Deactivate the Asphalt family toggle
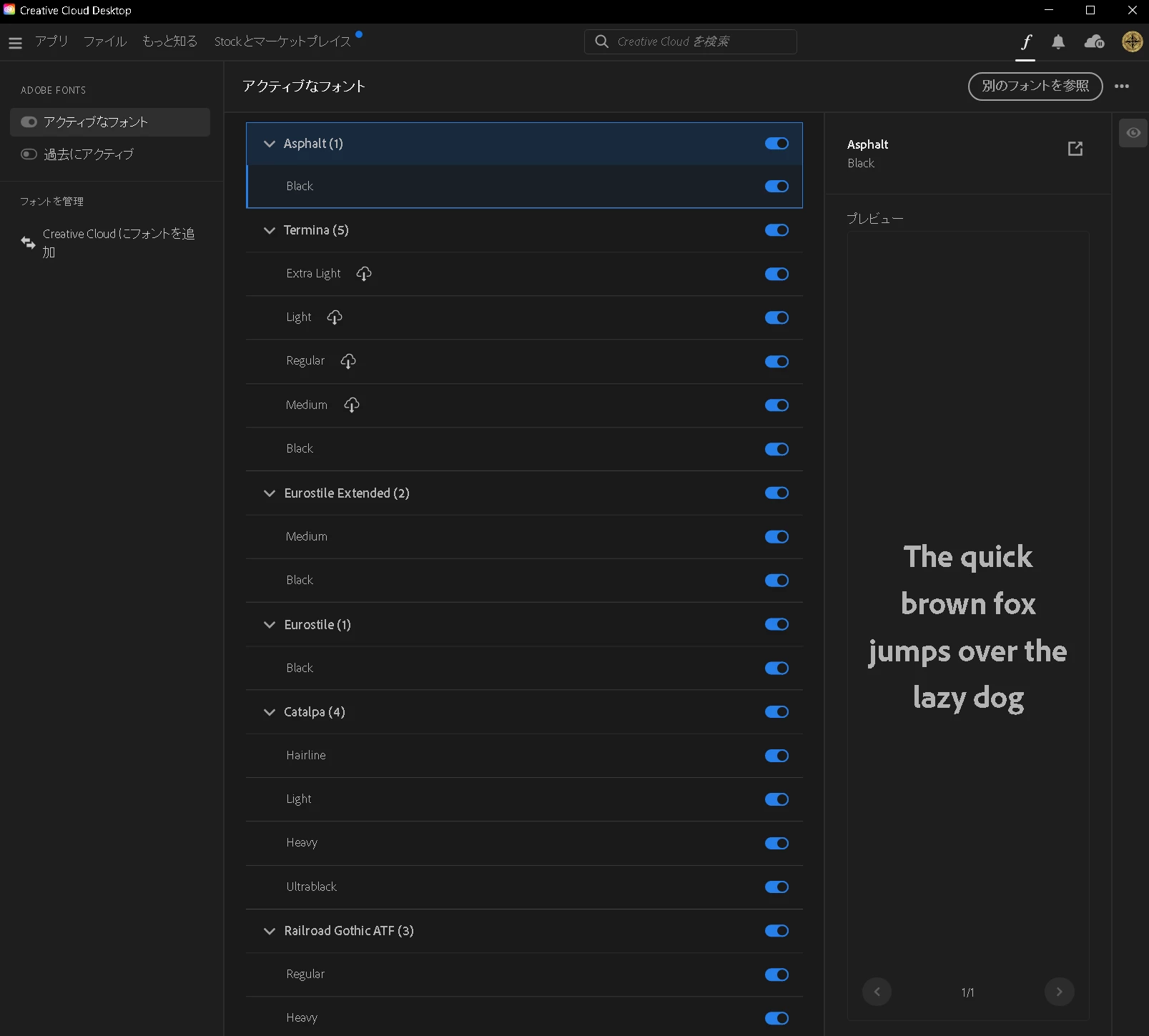The width and height of the screenshot is (1149, 1036). point(776,144)
